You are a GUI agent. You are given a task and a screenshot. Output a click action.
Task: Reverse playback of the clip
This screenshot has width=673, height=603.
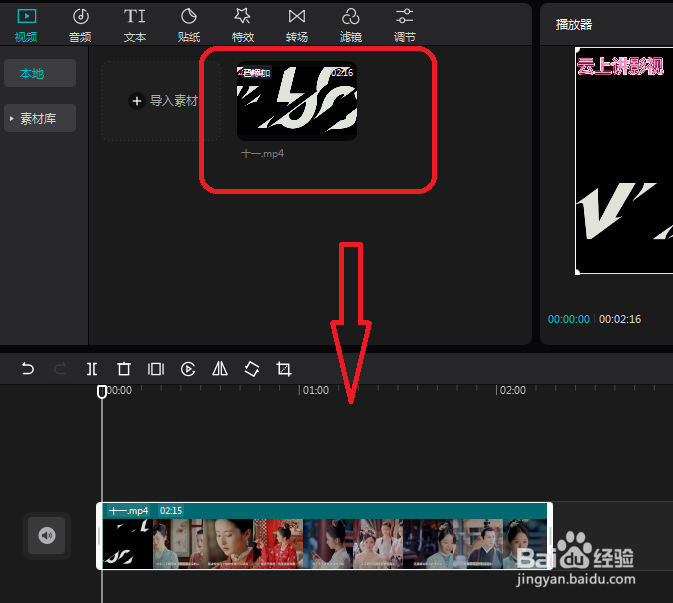pos(188,369)
